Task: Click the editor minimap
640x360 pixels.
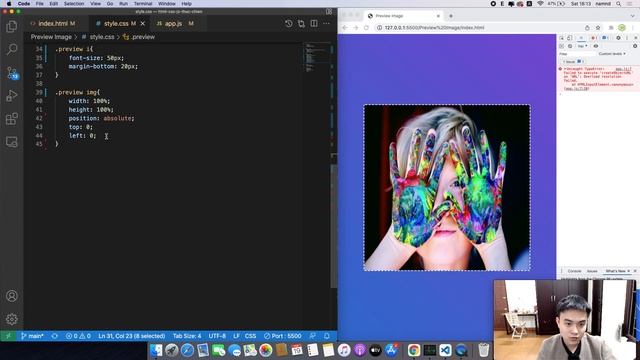Action: [x=316, y=57]
